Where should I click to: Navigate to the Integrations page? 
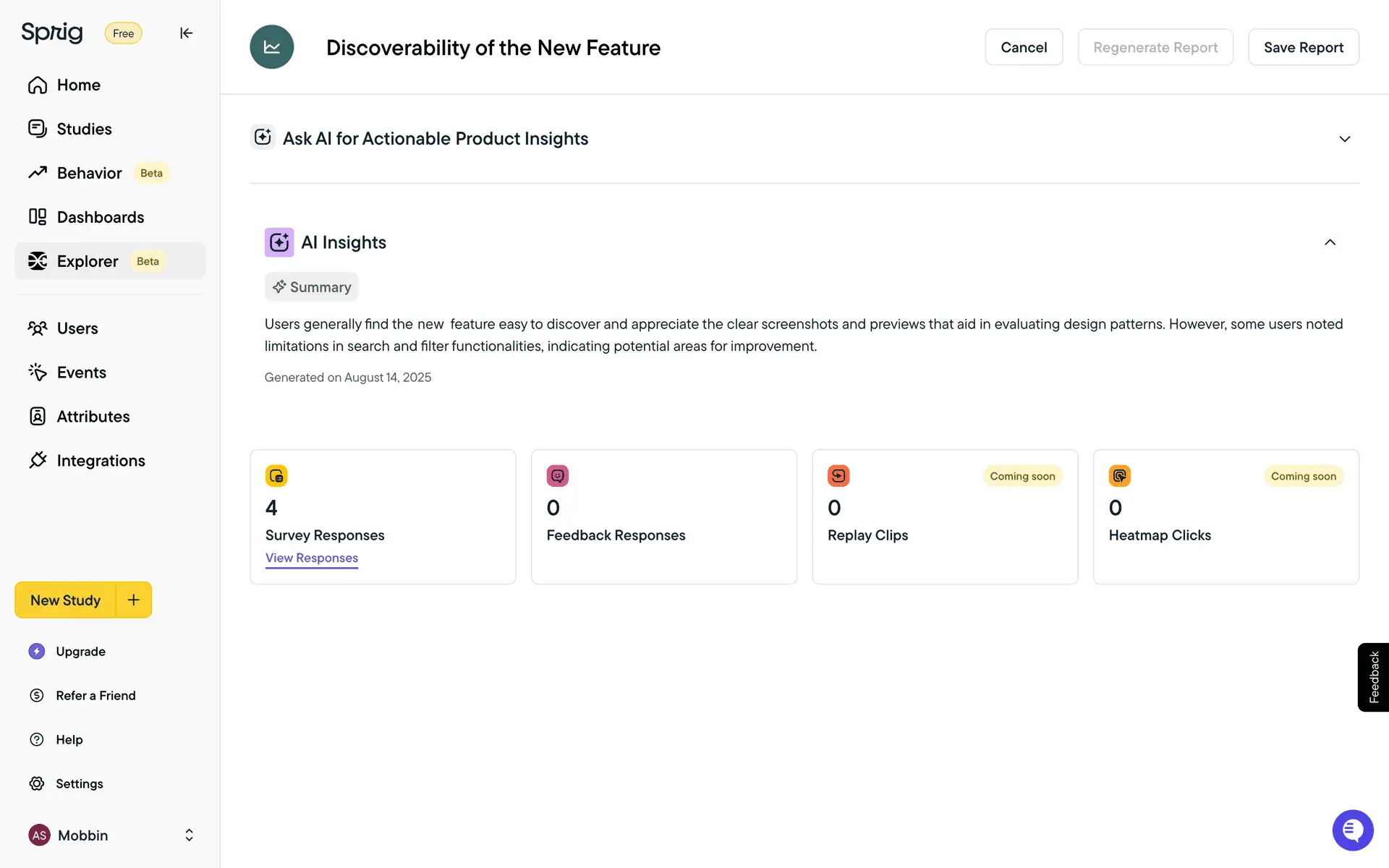[x=101, y=461]
